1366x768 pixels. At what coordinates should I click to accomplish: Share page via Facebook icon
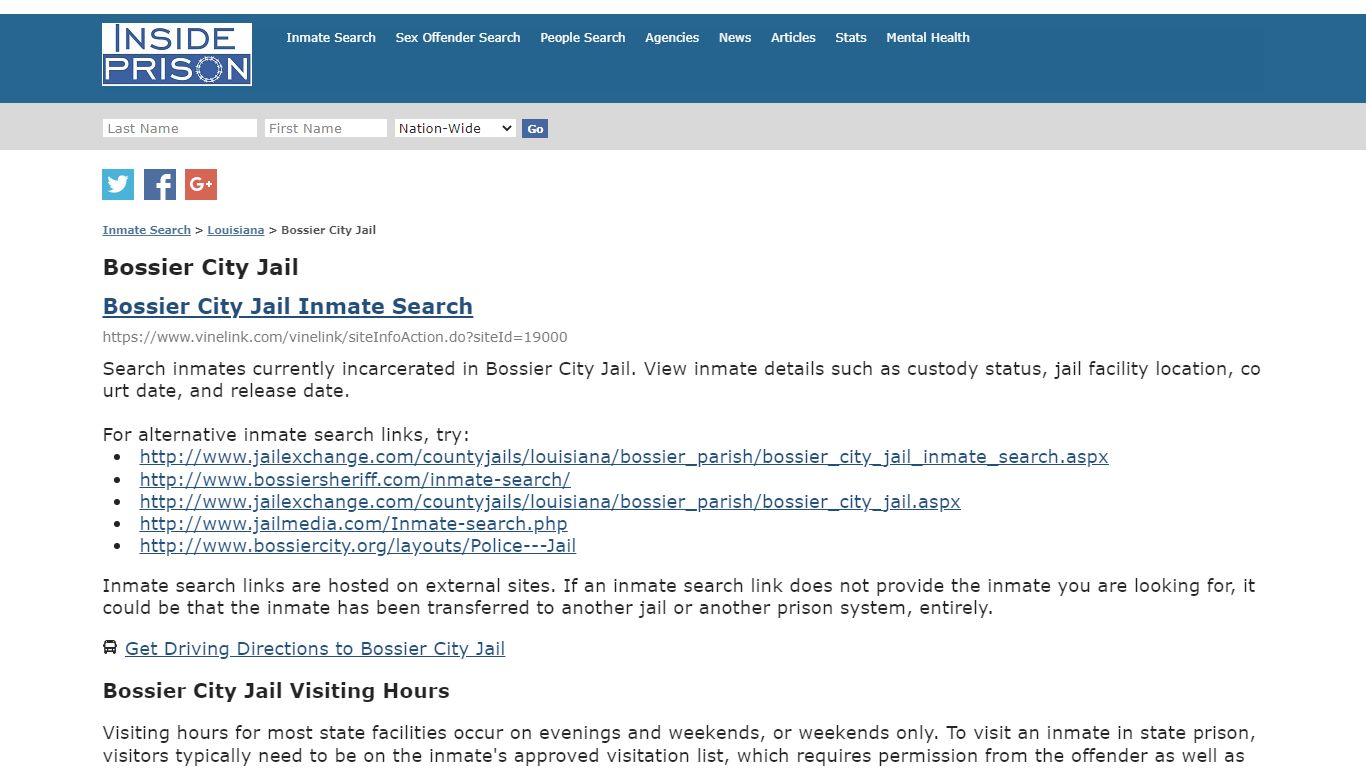click(160, 184)
